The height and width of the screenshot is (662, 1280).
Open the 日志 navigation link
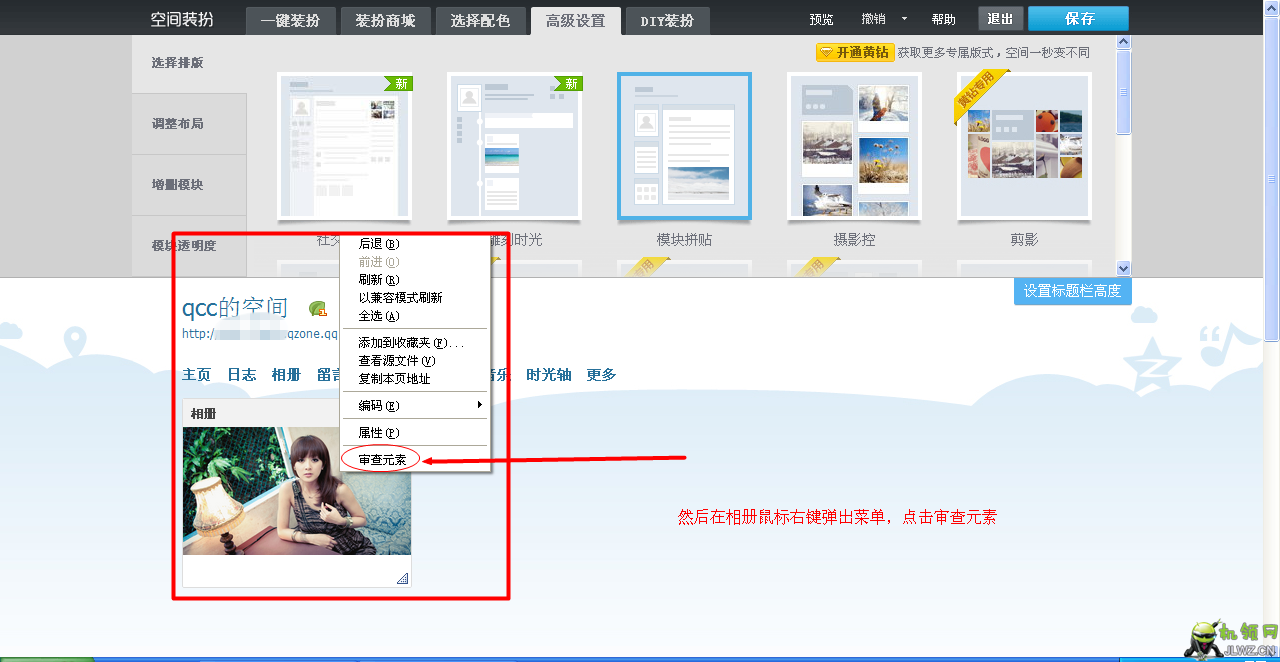coord(242,375)
